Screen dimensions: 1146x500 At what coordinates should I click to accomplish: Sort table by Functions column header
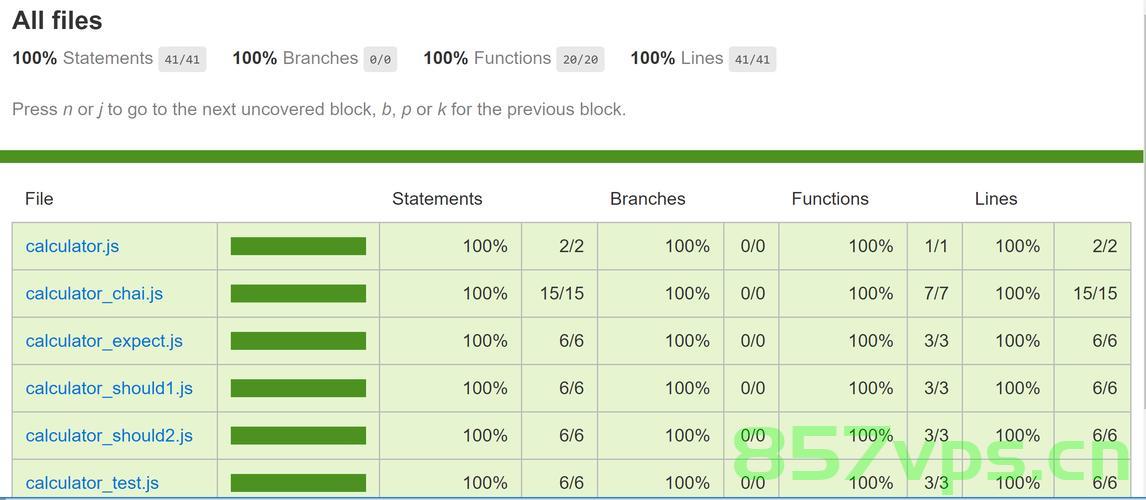830,199
